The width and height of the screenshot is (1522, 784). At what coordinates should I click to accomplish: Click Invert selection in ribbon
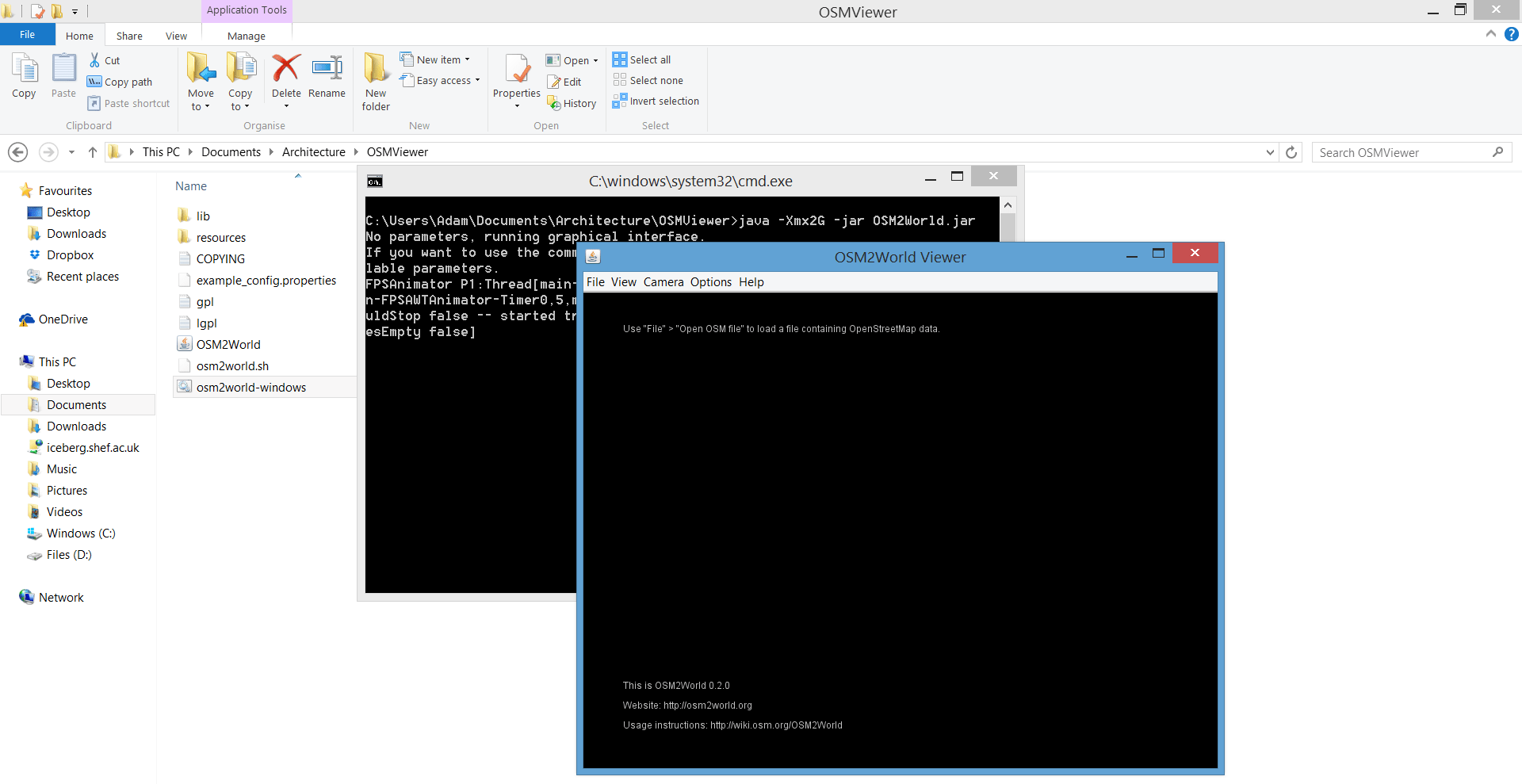[656, 101]
